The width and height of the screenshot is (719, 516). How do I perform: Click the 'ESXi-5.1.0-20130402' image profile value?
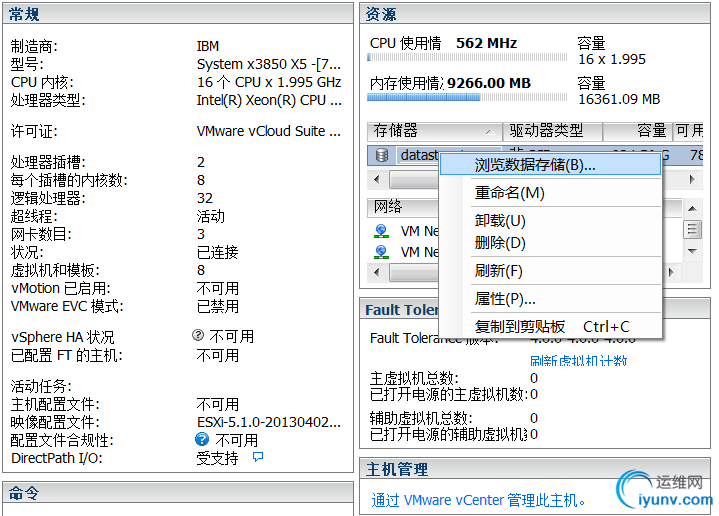[269, 422]
